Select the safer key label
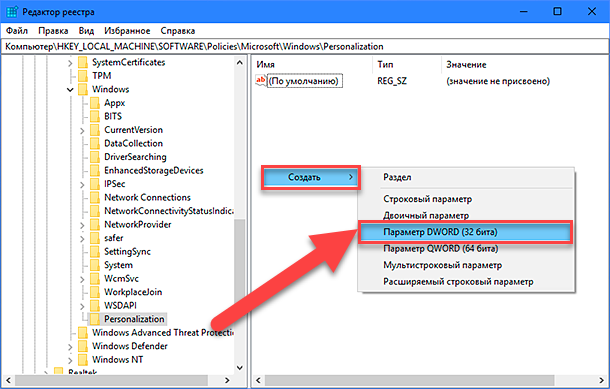The height and width of the screenshot is (389, 610). [114, 238]
